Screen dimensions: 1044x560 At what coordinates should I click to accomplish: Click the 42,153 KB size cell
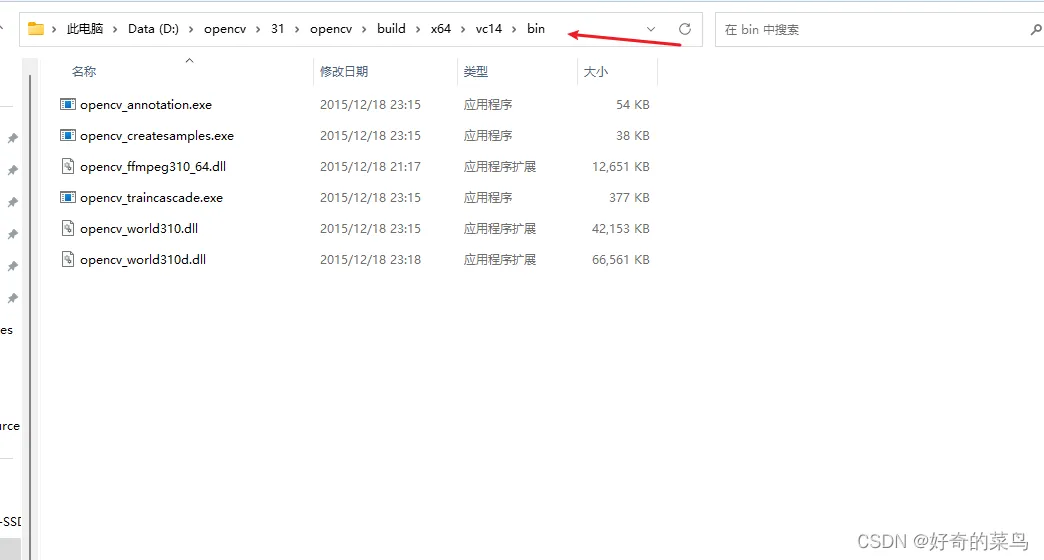pyautogui.click(x=621, y=228)
